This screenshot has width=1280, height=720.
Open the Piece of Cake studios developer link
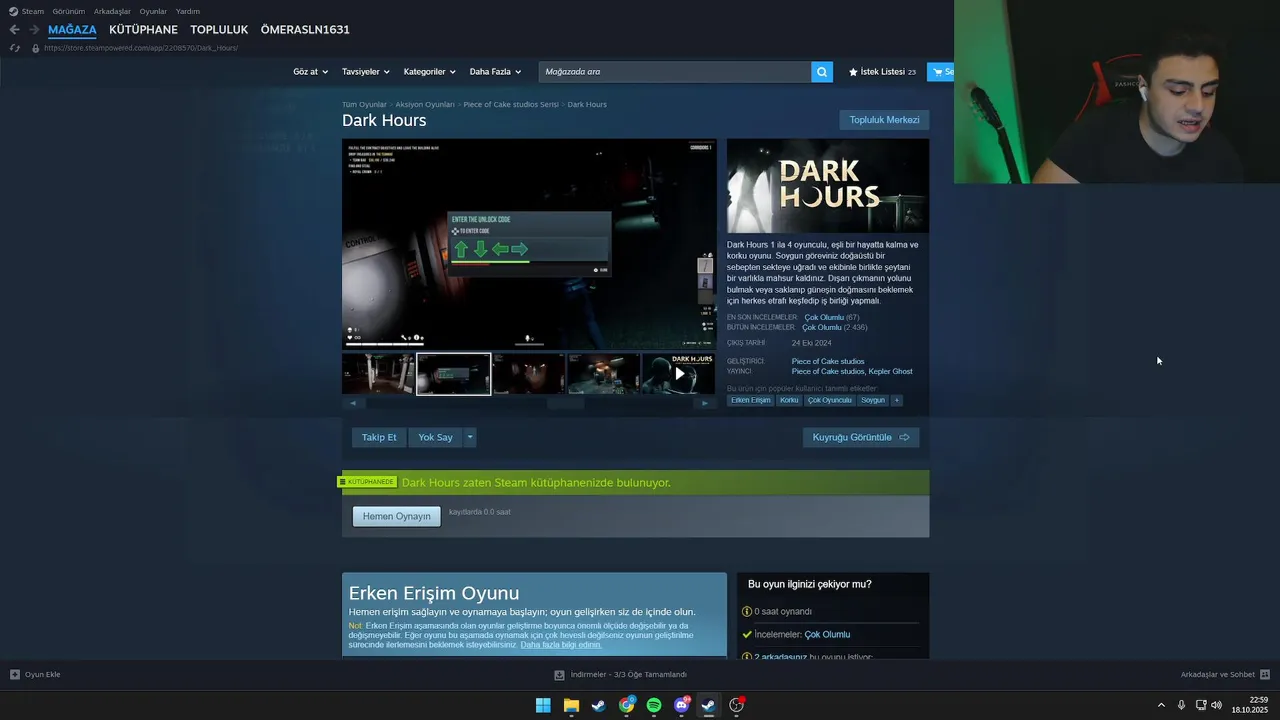coord(828,361)
